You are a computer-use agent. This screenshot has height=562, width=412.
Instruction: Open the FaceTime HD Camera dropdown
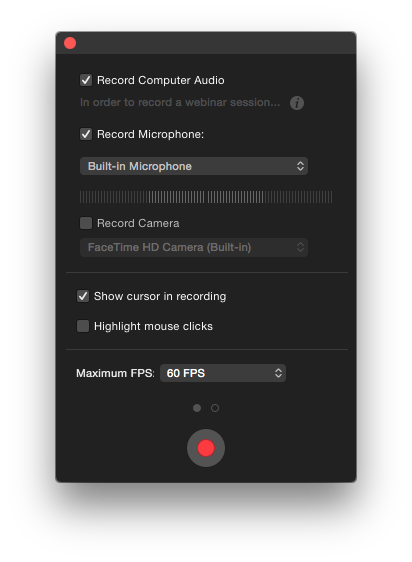pos(194,247)
